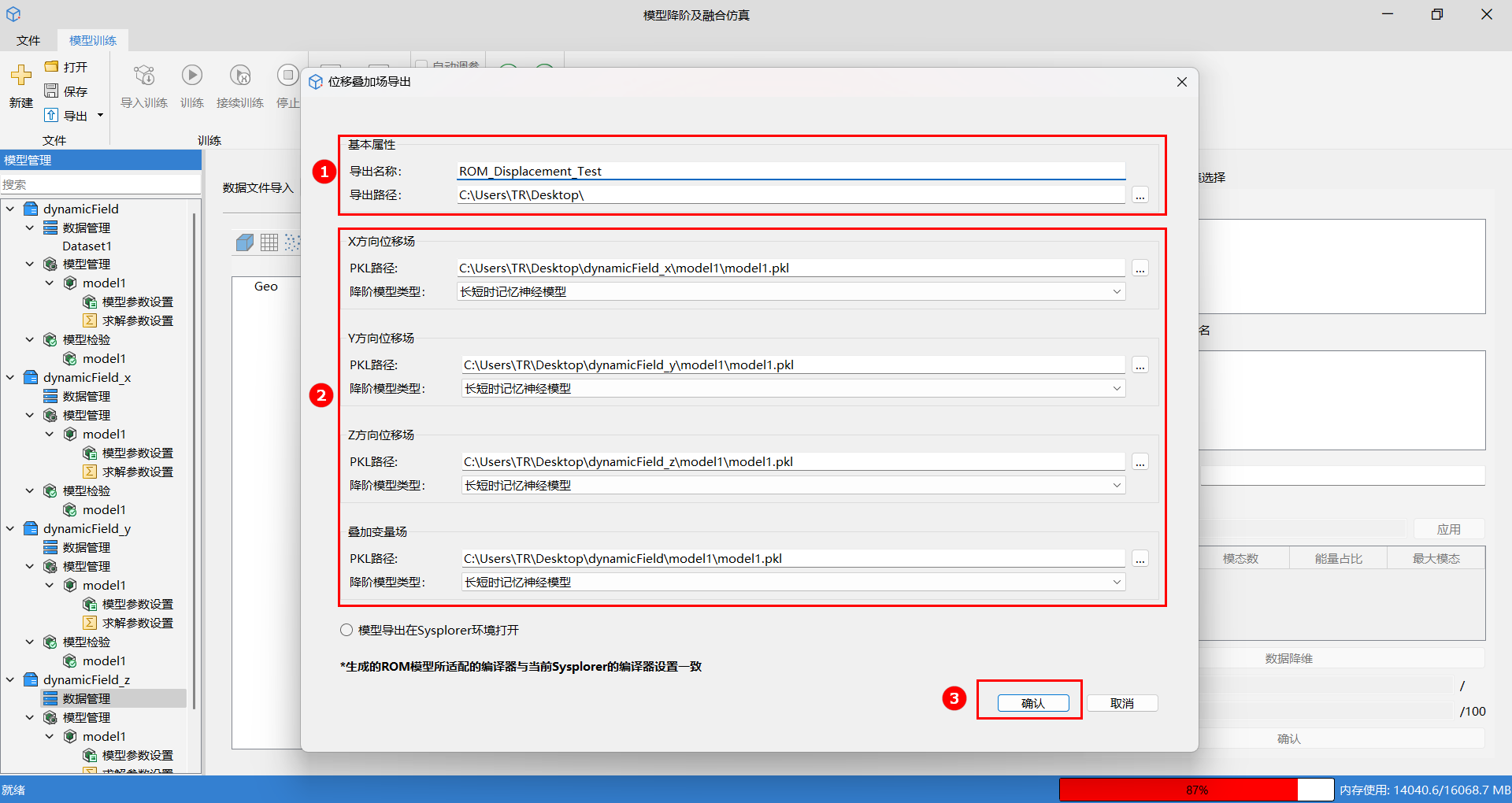Select Dataset1 in the model tree
Image resolution: width=1512 pixels, height=803 pixels.
click(87, 246)
